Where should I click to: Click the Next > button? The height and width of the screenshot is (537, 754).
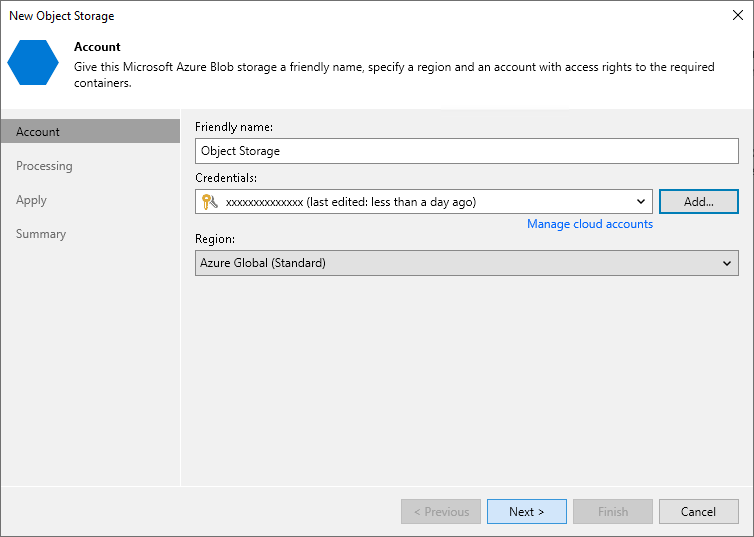527,512
